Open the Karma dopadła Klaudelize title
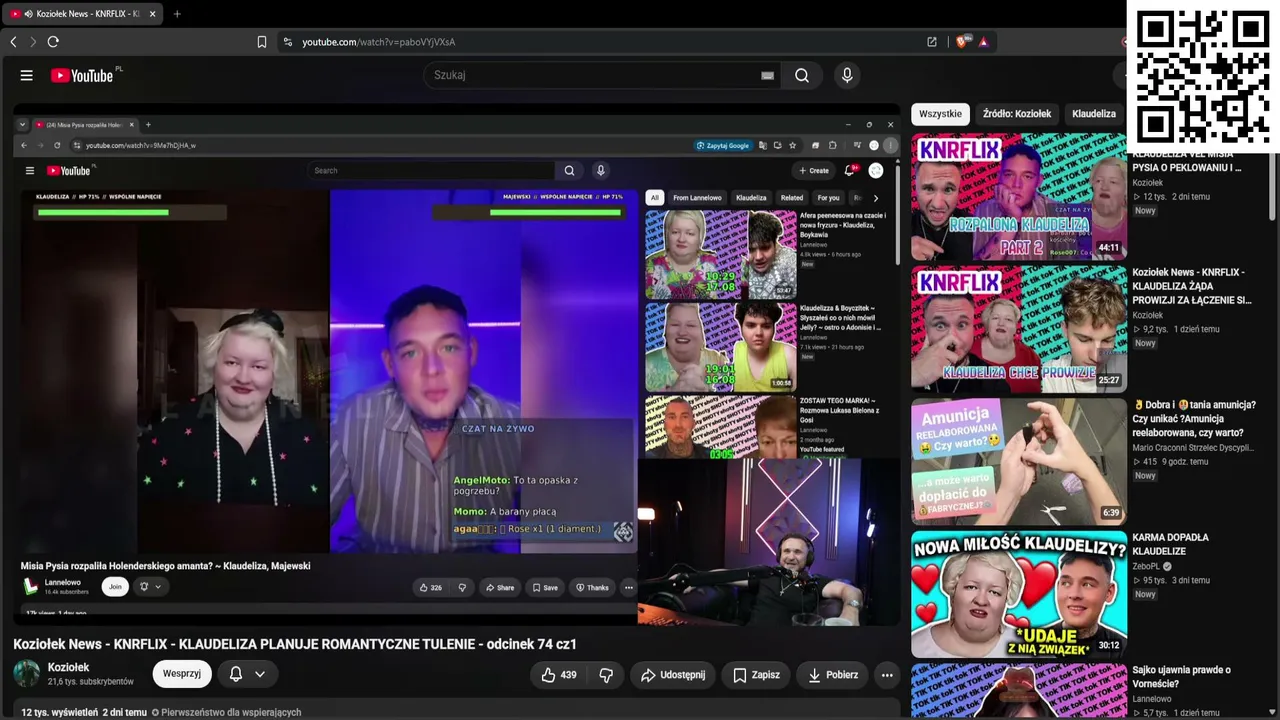The width and height of the screenshot is (1280, 720). (x=1171, y=544)
